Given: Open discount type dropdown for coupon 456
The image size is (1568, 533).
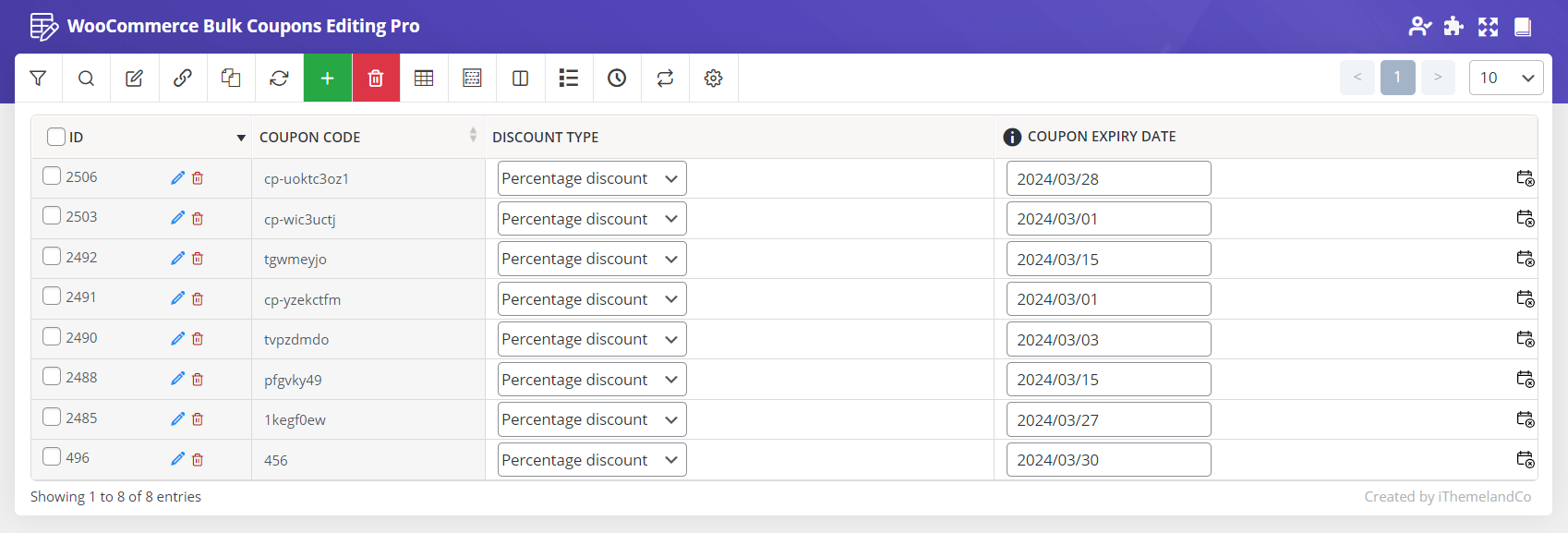Looking at the screenshot, I should pos(592,460).
